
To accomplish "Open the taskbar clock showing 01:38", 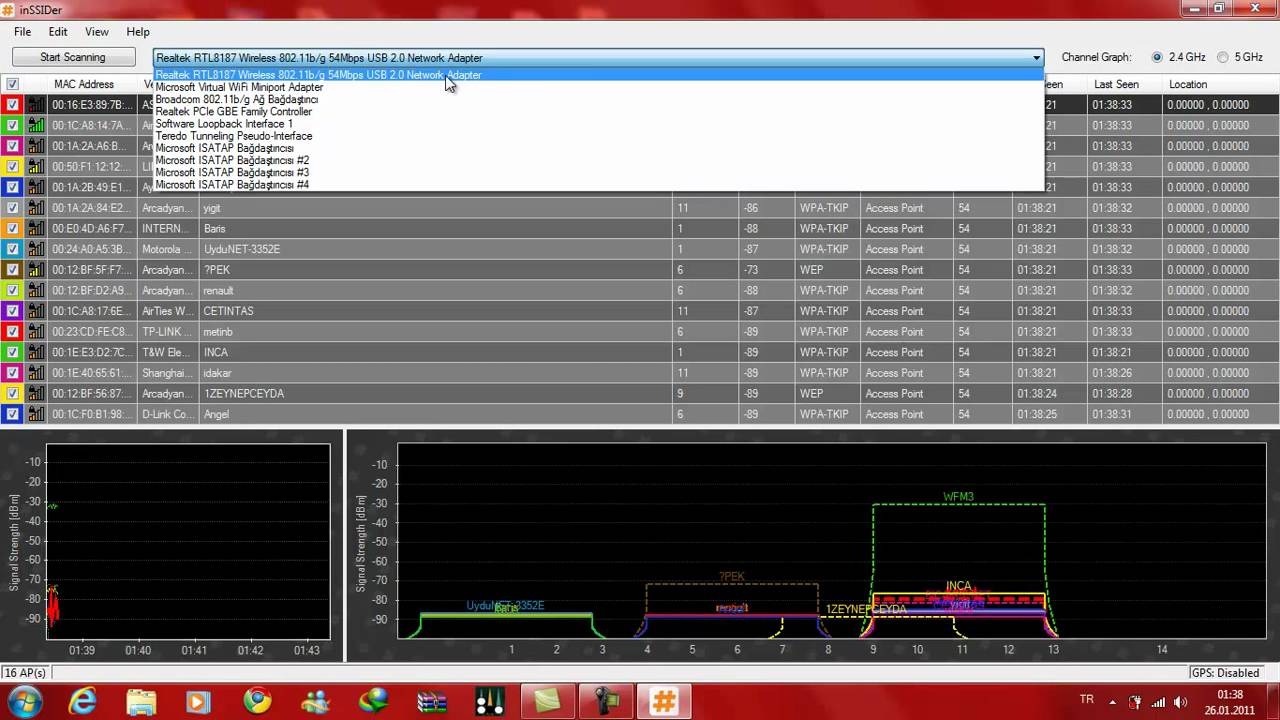I will click(1231, 702).
